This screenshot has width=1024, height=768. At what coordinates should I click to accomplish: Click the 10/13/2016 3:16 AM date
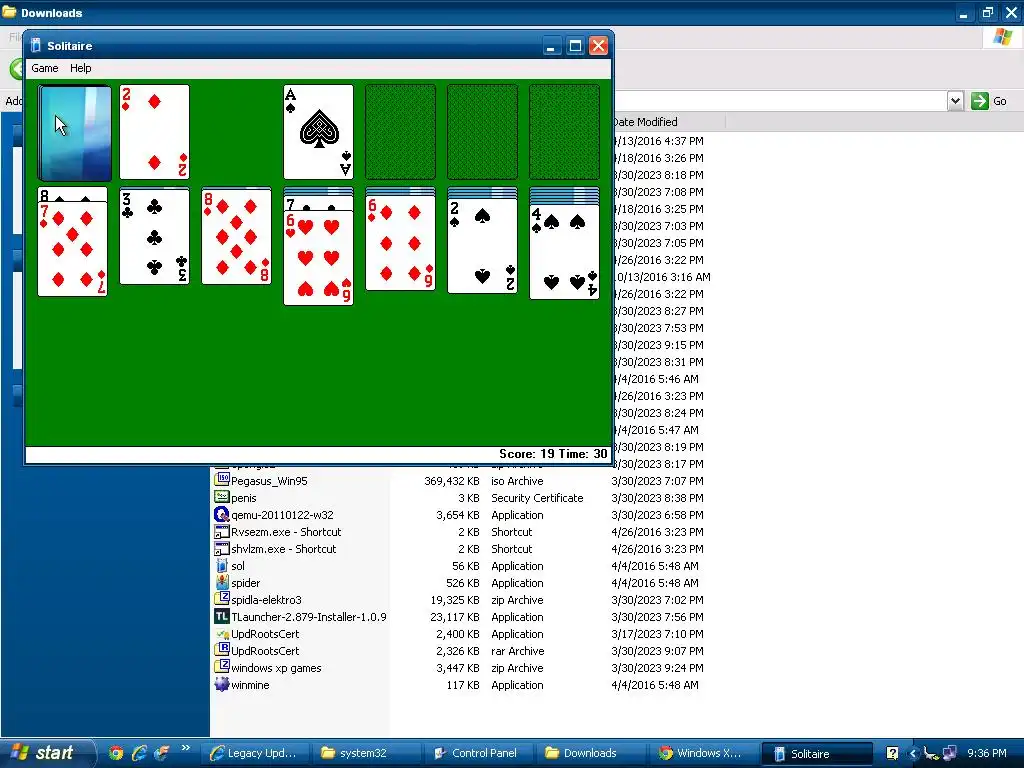pyautogui.click(x=661, y=277)
